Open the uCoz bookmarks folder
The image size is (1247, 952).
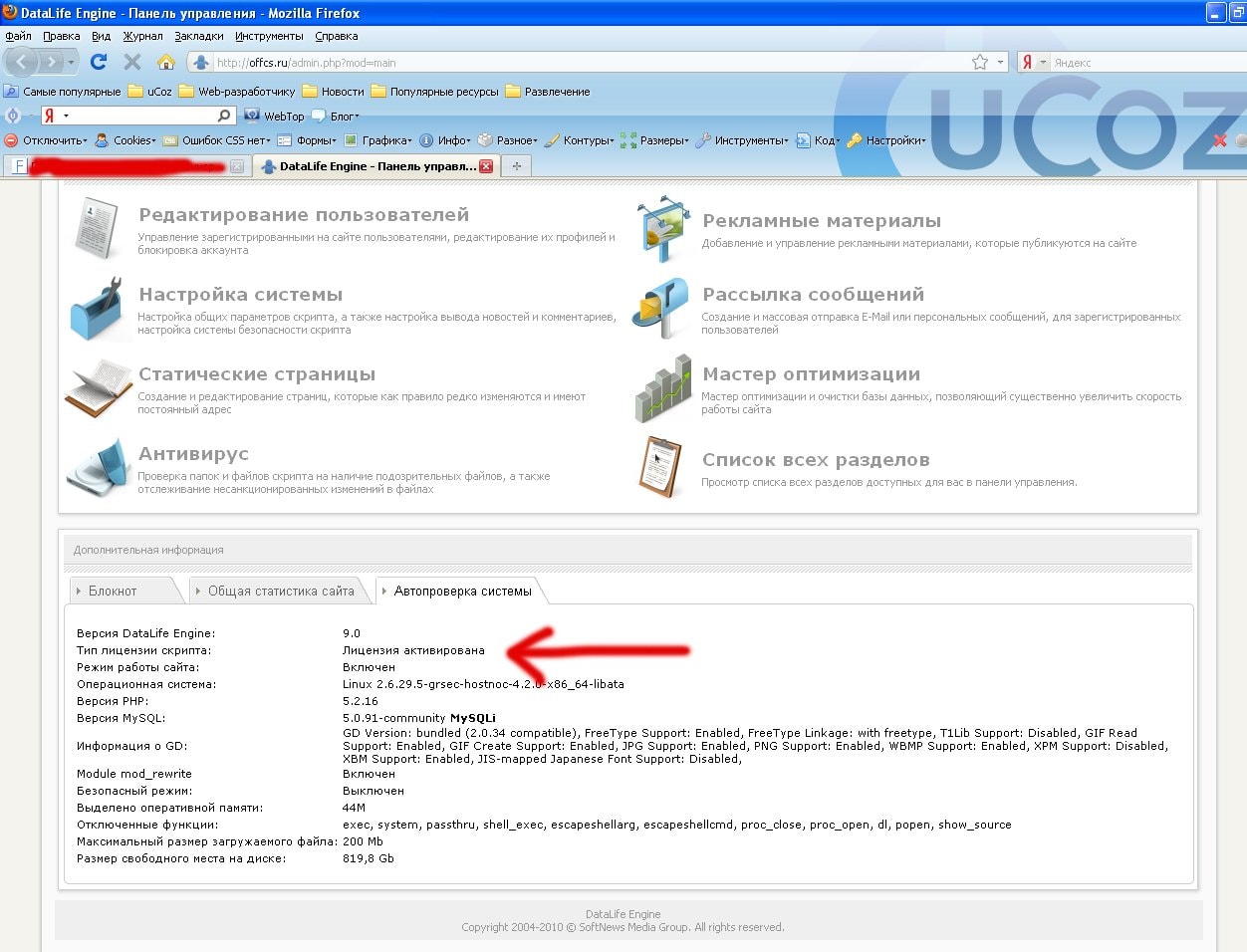click(x=150, y=91)
